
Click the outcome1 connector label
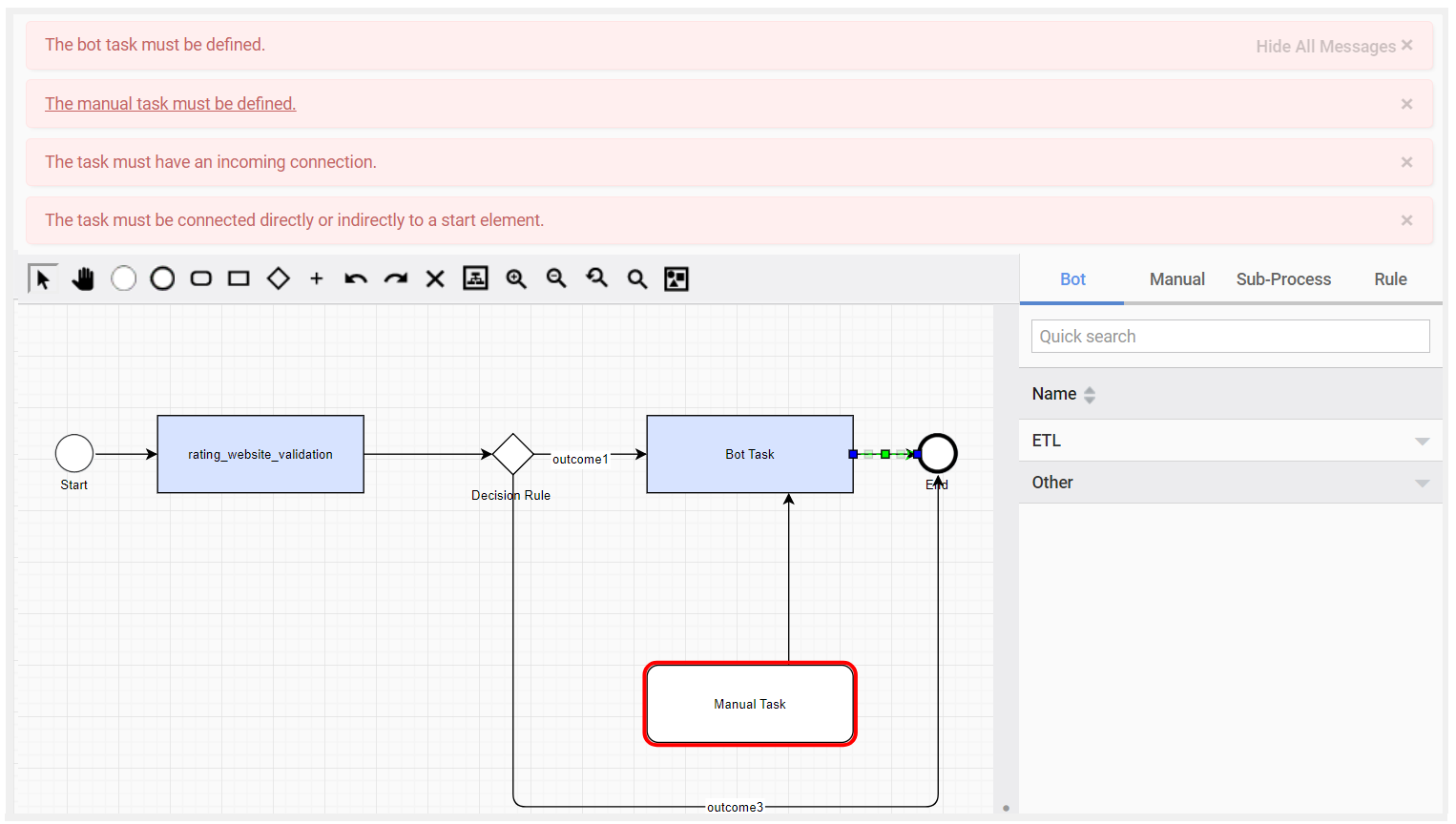click(x=580, y=459)
